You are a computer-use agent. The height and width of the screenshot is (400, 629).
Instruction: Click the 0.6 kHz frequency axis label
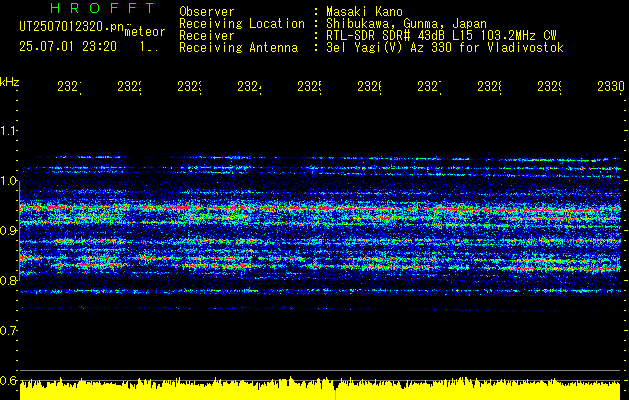(8, 380)
